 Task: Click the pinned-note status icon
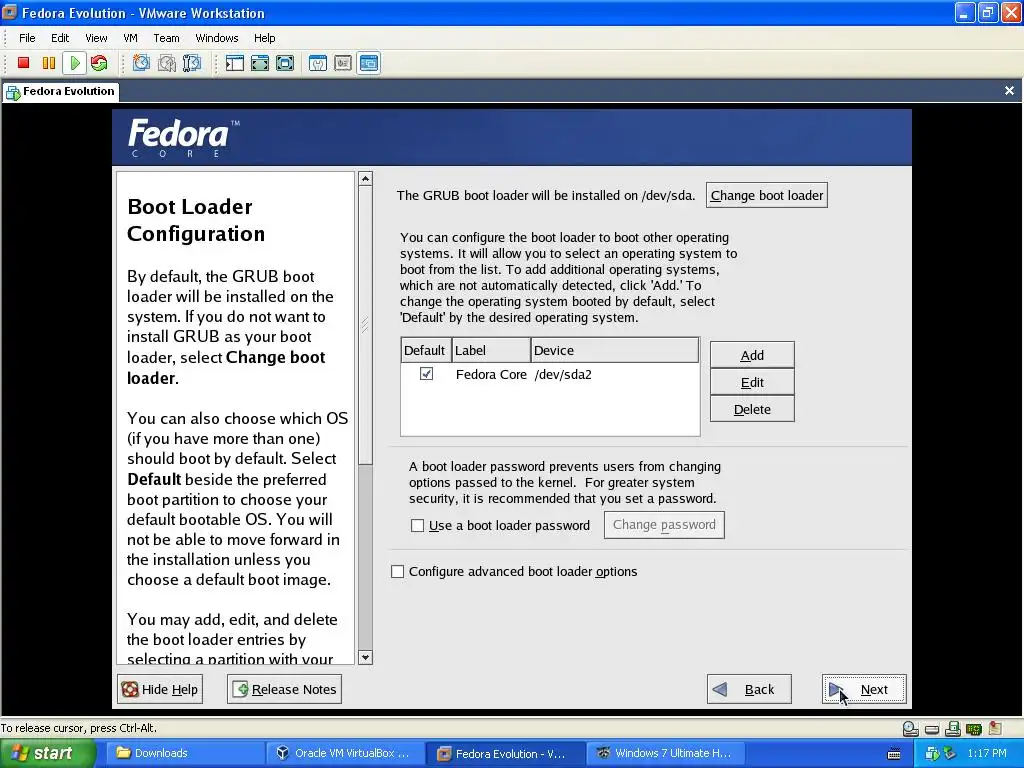995,728
